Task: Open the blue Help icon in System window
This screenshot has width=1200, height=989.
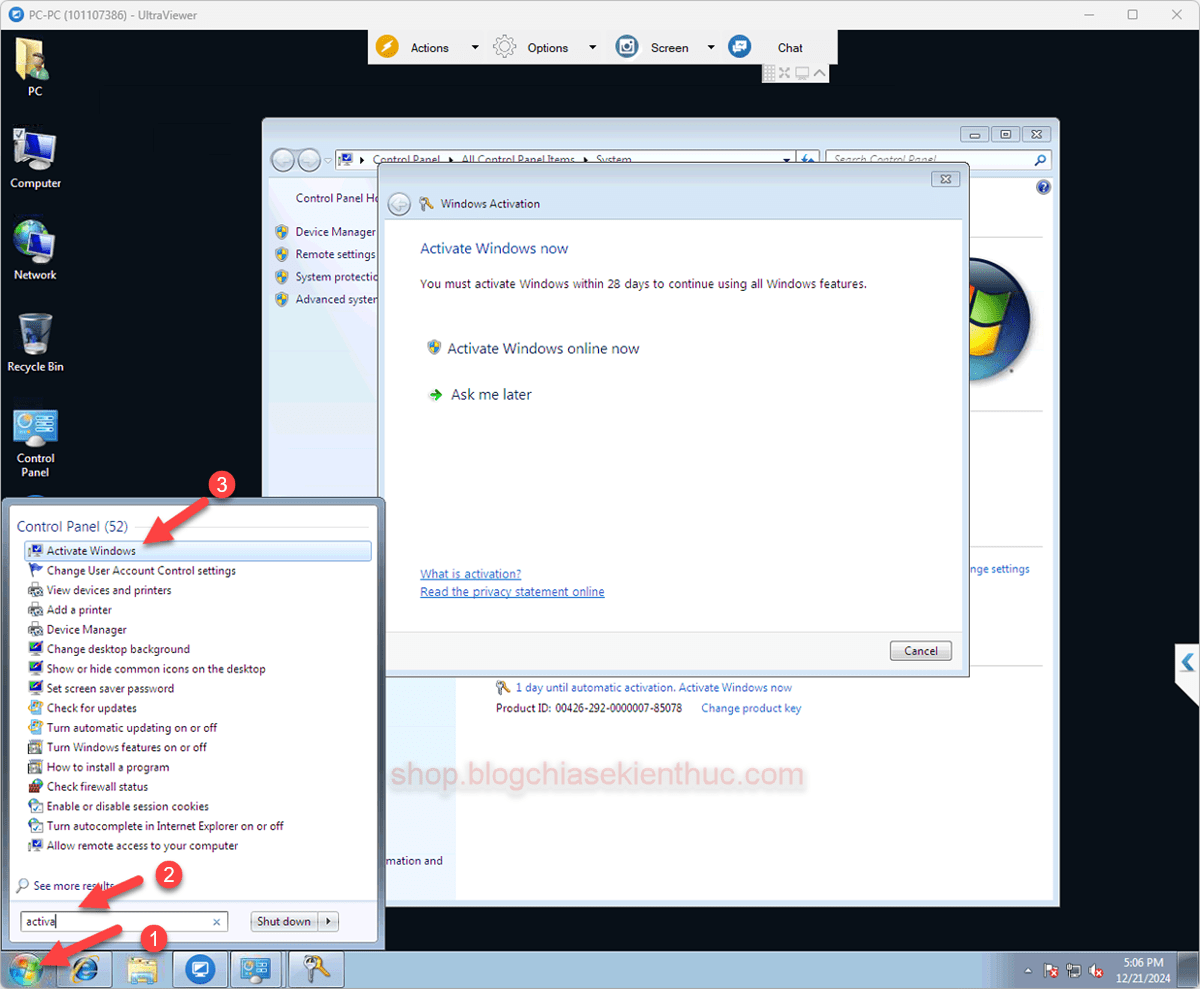Action: (x=1044, y=187)
